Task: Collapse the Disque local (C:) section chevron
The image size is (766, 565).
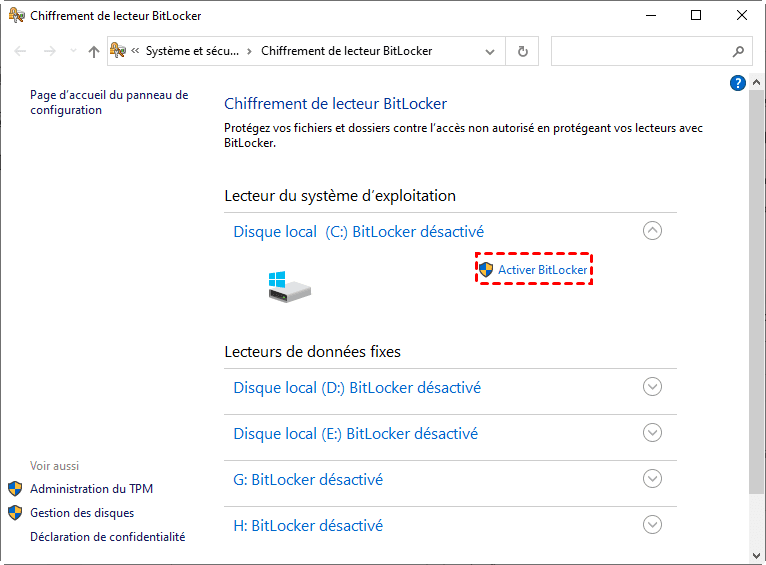Action: (652, 231)
